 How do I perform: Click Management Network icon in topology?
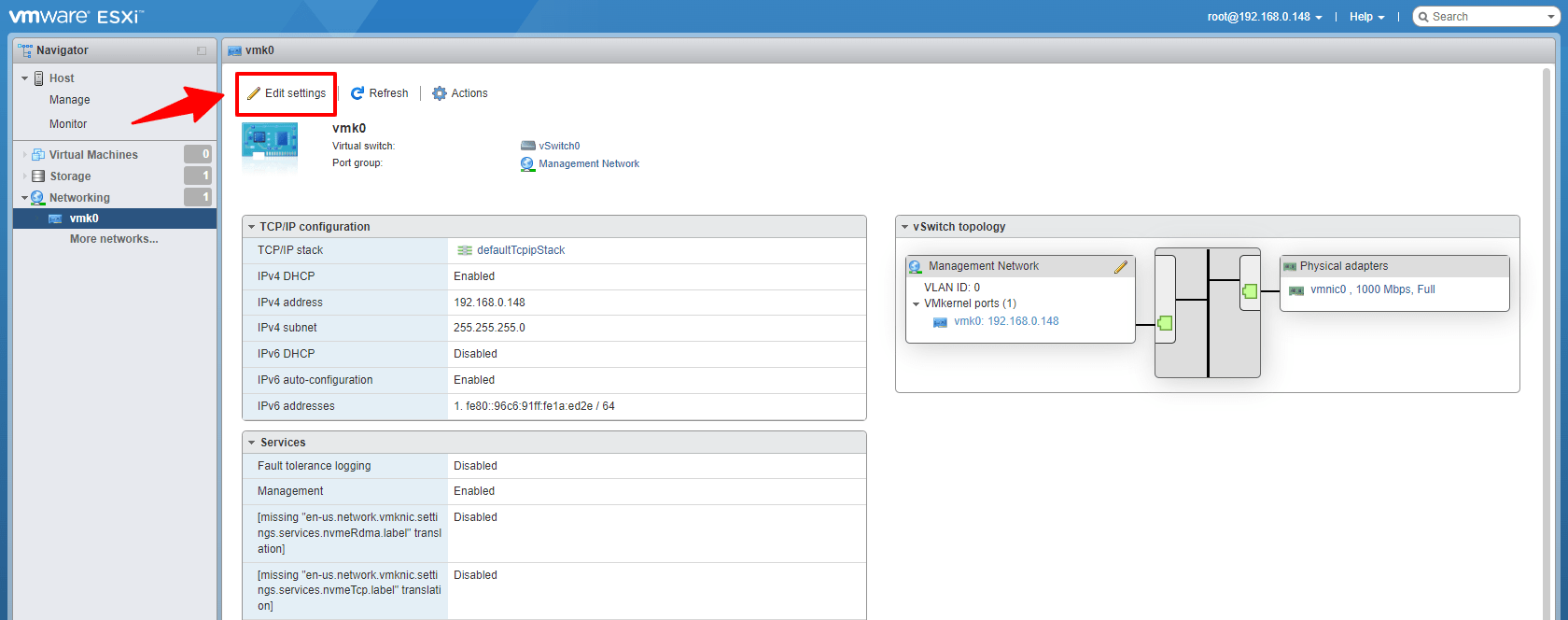point(916,267)
